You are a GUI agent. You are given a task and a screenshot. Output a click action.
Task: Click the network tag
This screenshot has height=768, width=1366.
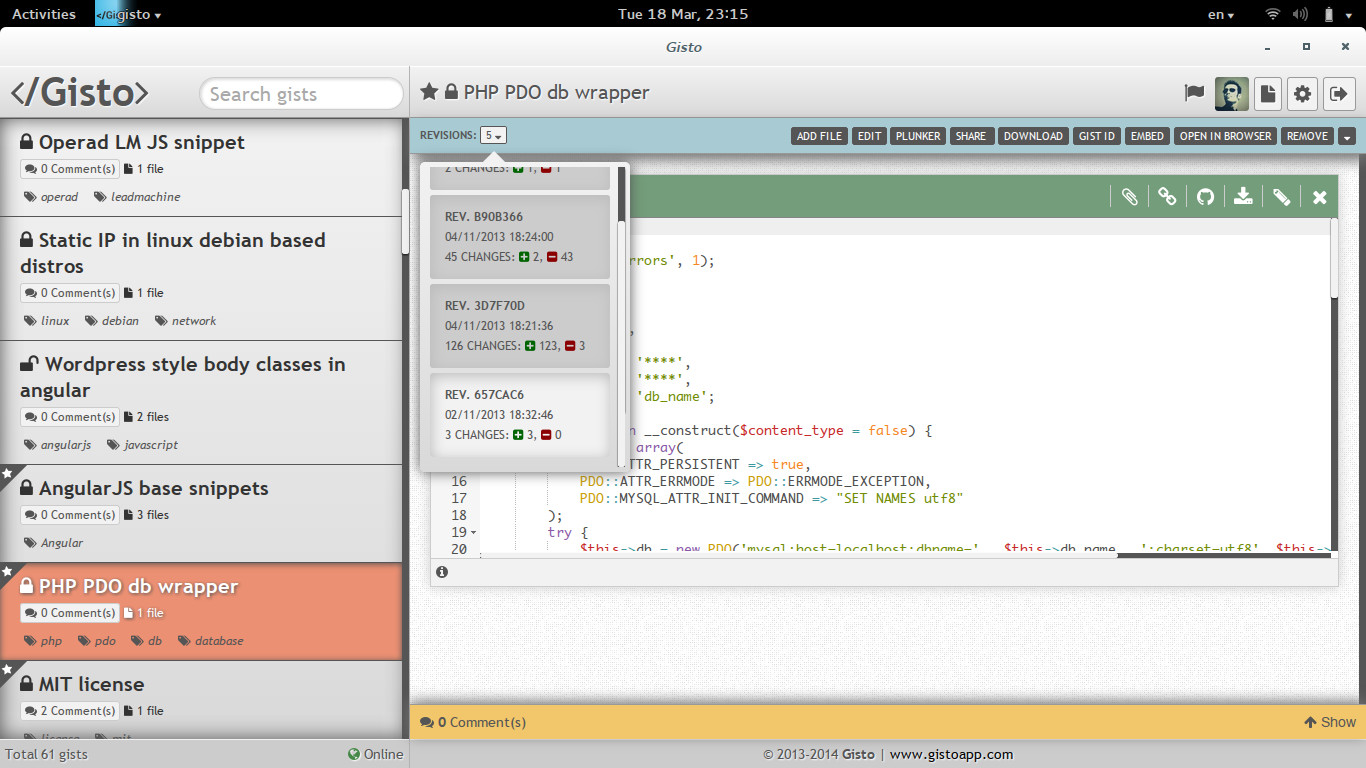(185, 321)
